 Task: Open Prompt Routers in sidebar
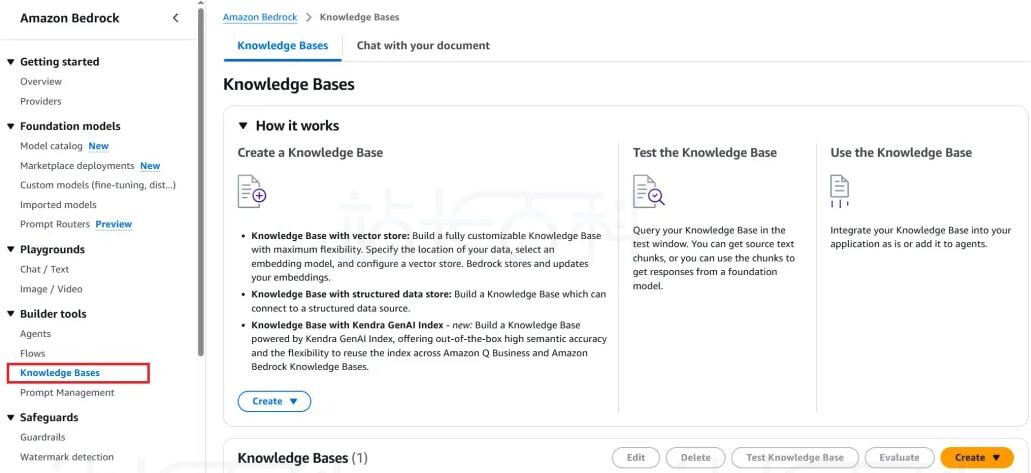point(56,224)
